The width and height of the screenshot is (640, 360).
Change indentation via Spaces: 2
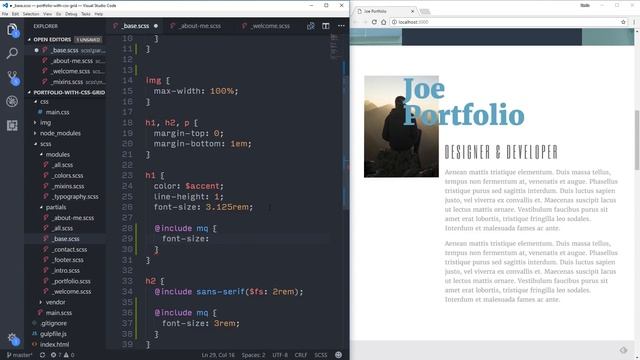click(253, 355)
